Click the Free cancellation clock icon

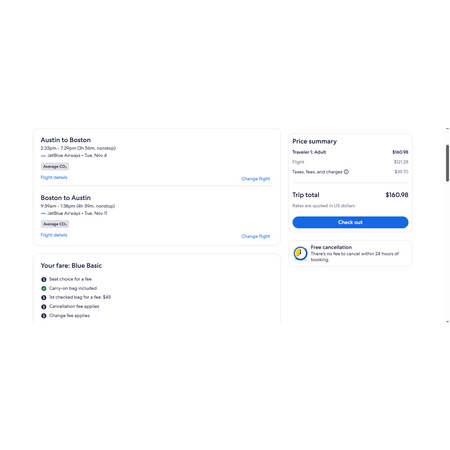coord(300,253)
